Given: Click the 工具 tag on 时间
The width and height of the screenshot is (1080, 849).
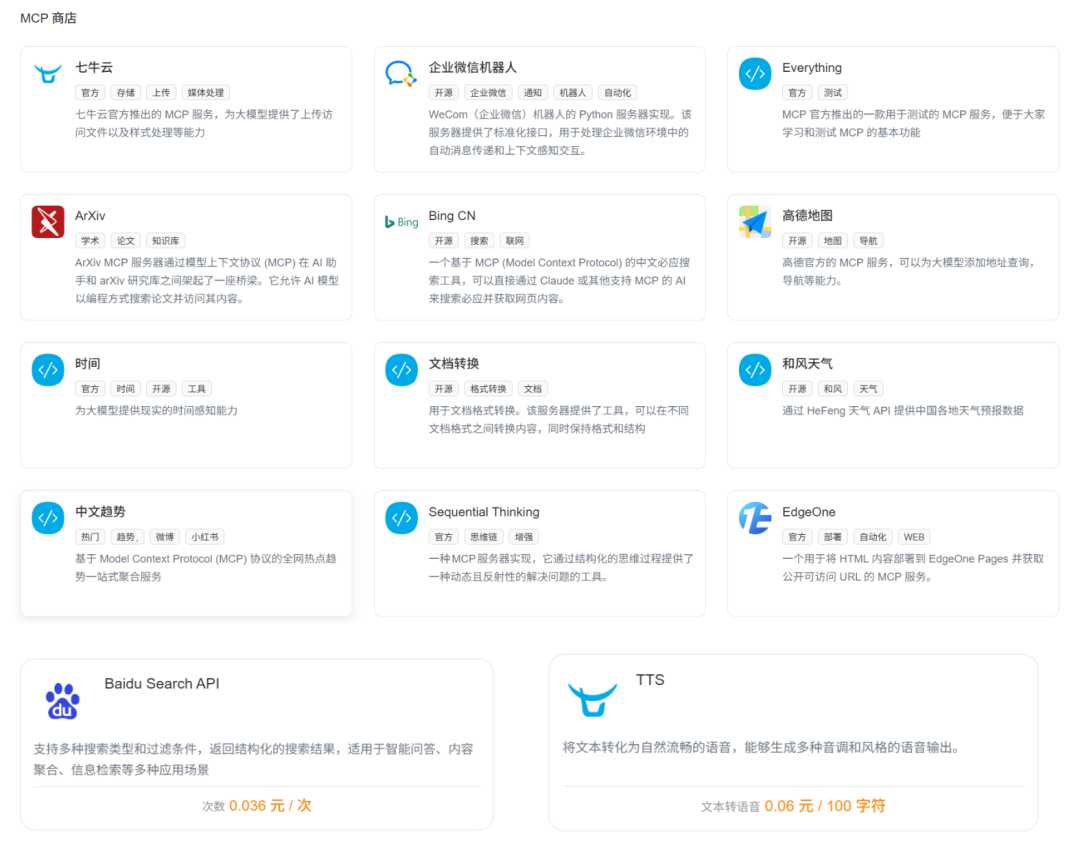Looking at the screenshot, I should pos(197,389).
